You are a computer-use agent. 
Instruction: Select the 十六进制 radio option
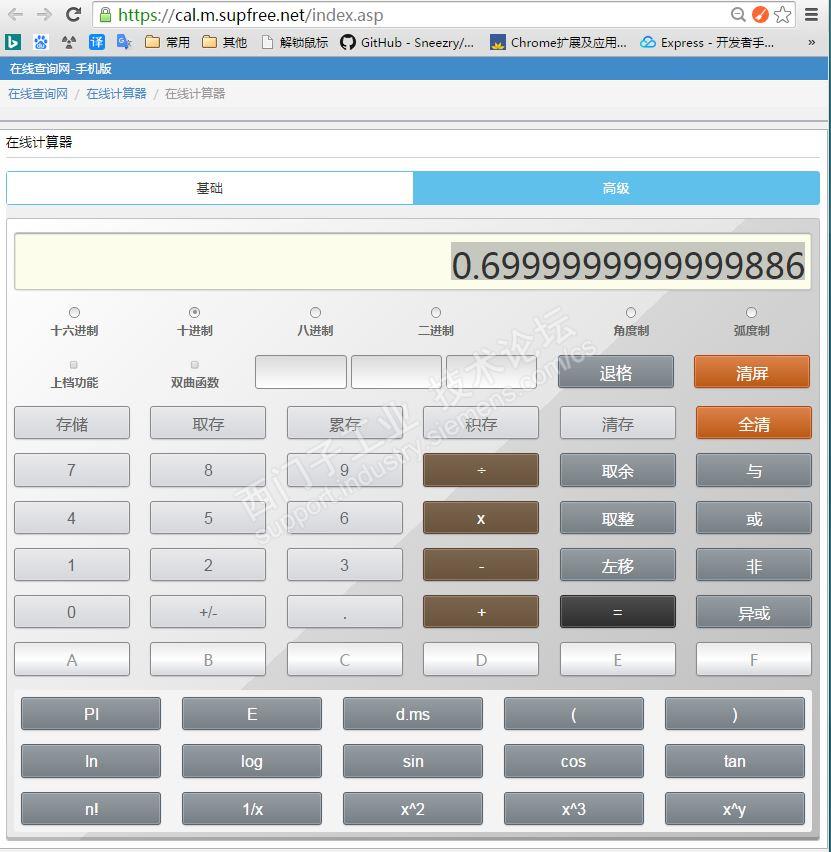[x=74, y=312]
